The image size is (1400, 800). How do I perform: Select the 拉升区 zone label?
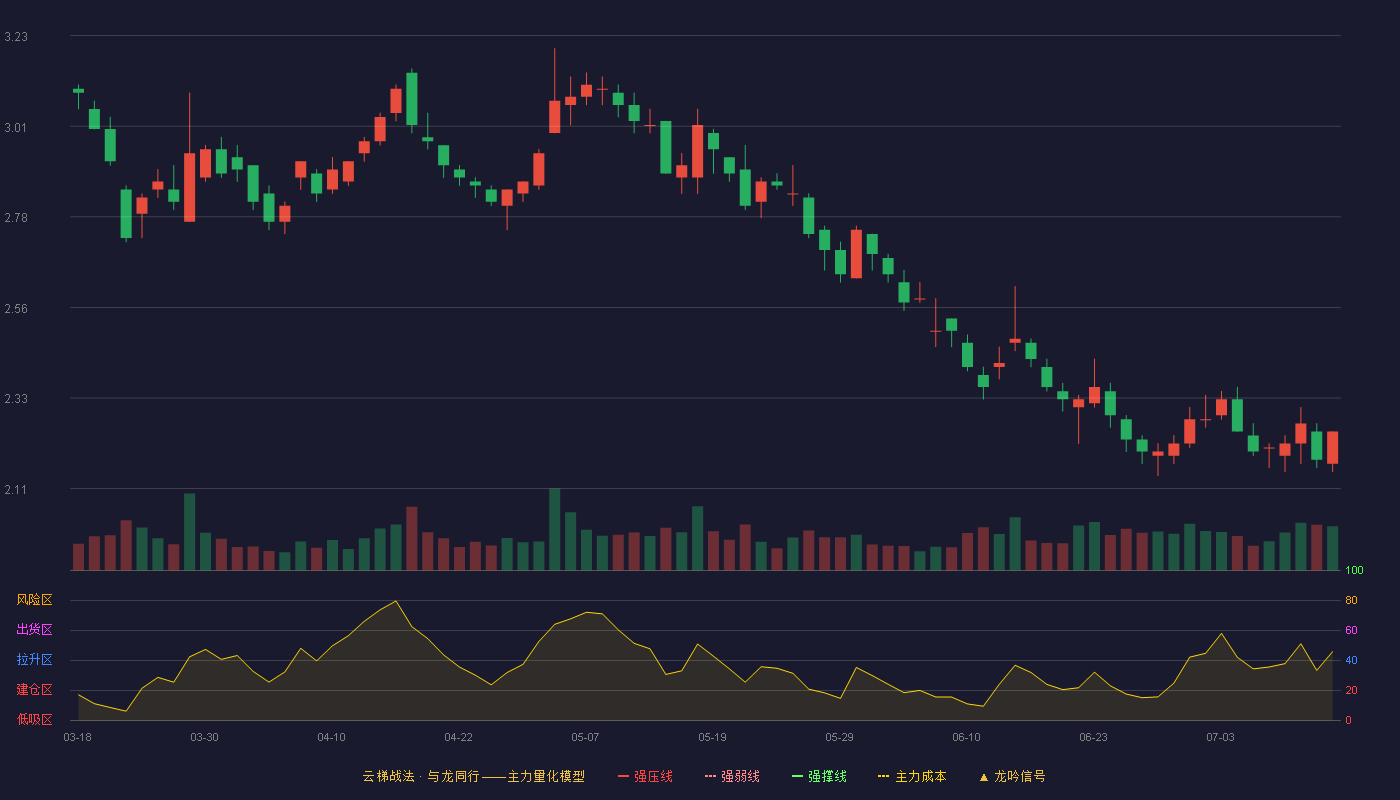point(34,660)
